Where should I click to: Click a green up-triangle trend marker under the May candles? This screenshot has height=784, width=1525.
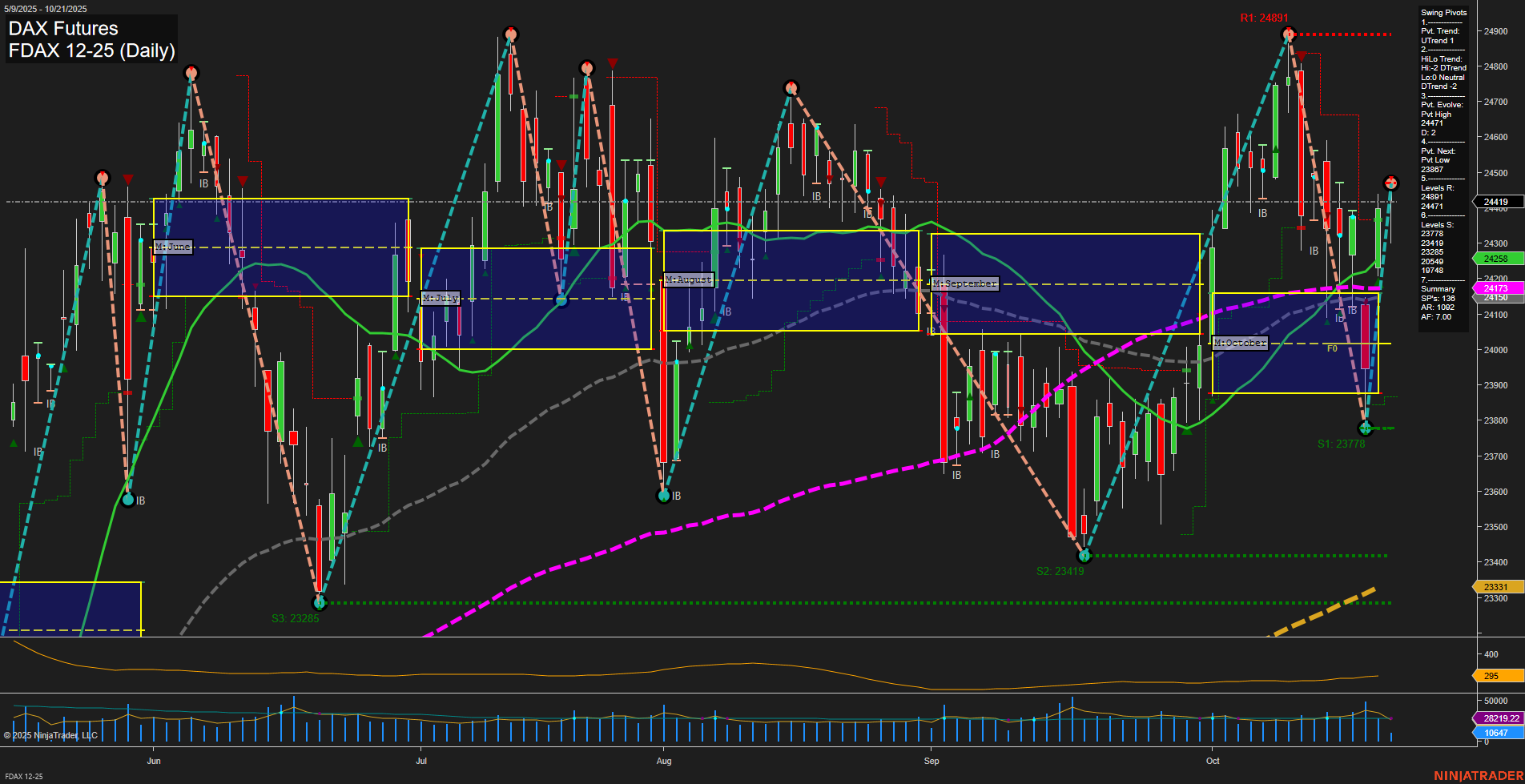pos(12,442)
